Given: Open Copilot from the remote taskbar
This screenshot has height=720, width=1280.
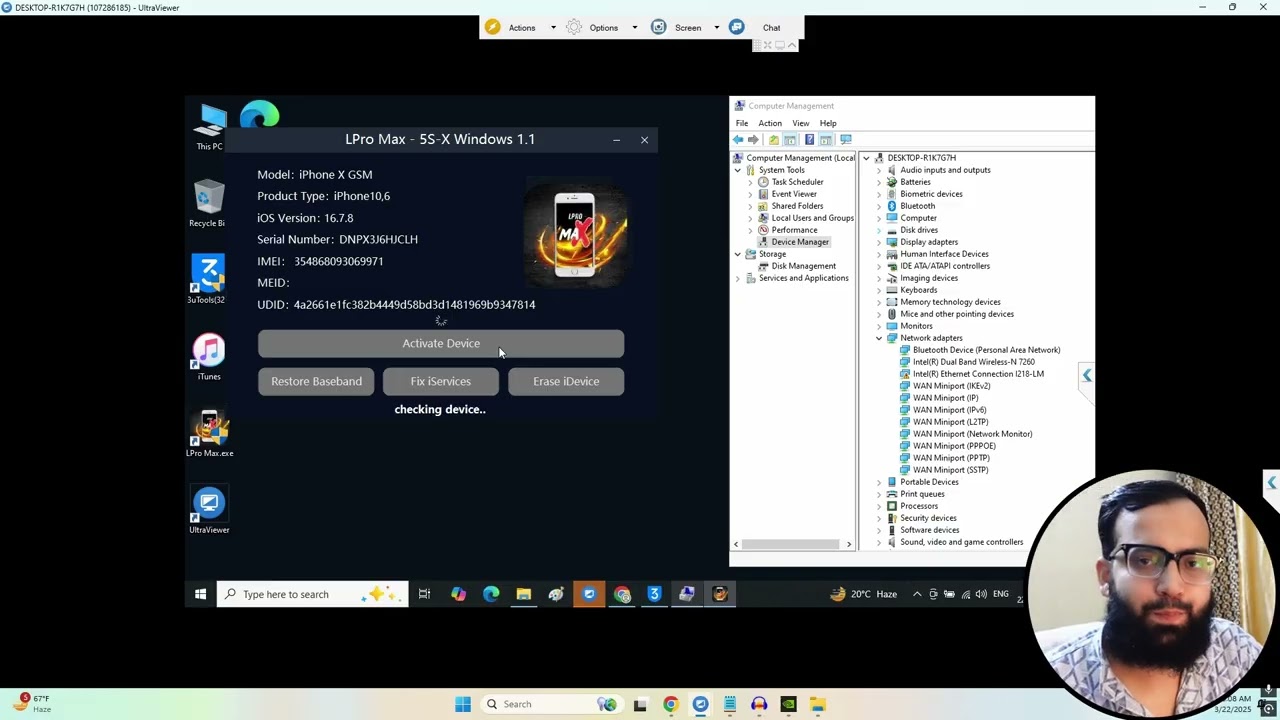Looking at the screenshot, I should coord(458,594).
